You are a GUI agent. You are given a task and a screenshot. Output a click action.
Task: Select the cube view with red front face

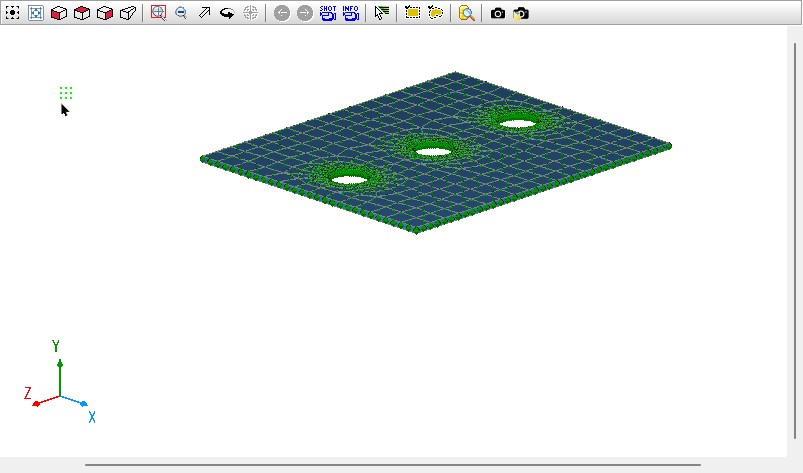[59, 13]
